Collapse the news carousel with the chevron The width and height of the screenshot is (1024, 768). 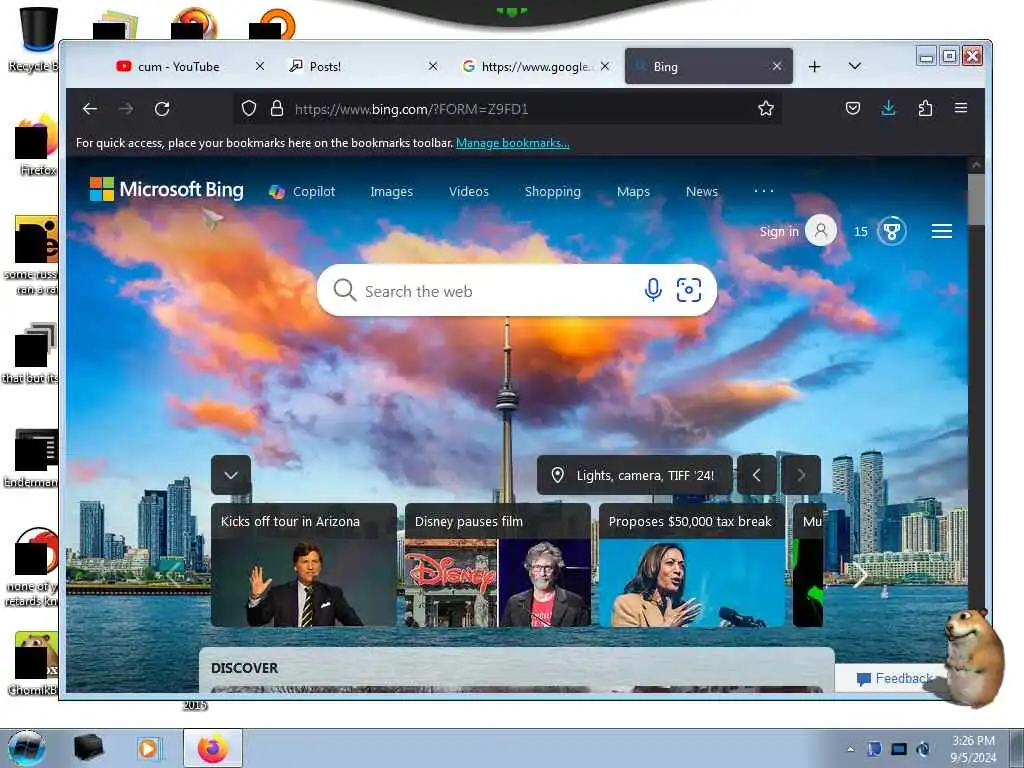click(x=231, y=475)
